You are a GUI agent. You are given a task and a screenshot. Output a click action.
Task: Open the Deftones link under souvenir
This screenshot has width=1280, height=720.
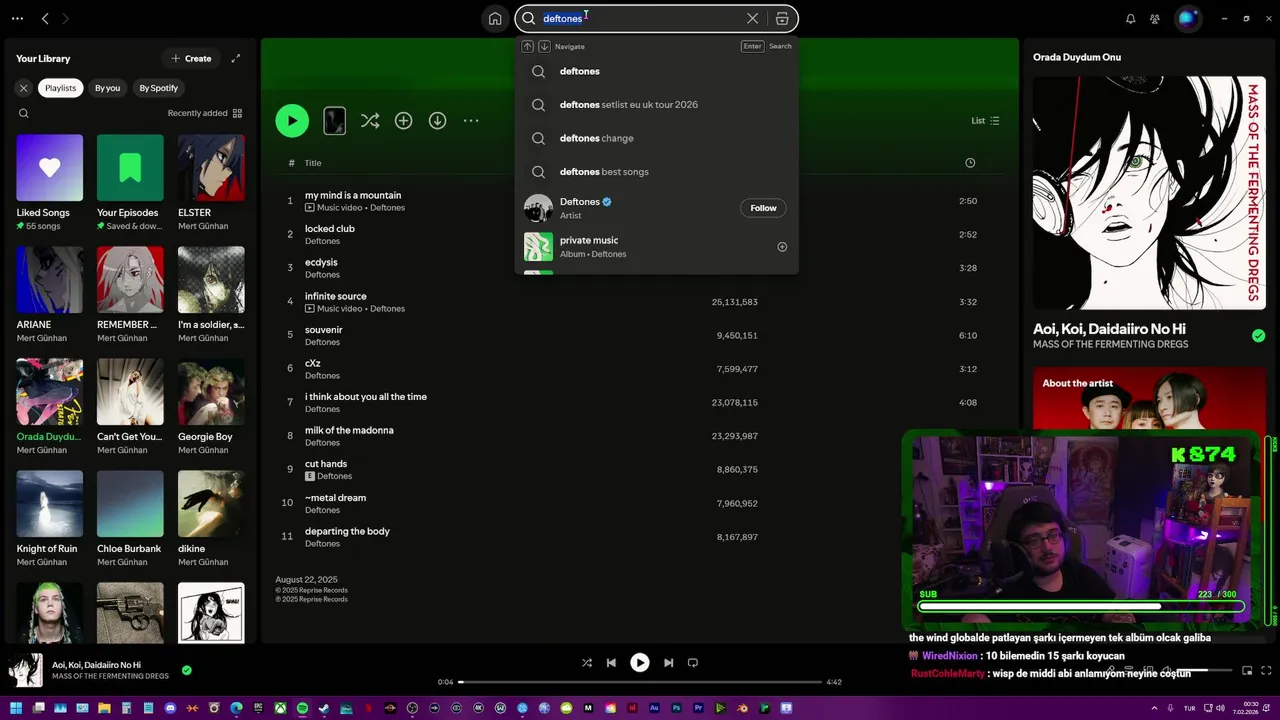click(322, 342)
